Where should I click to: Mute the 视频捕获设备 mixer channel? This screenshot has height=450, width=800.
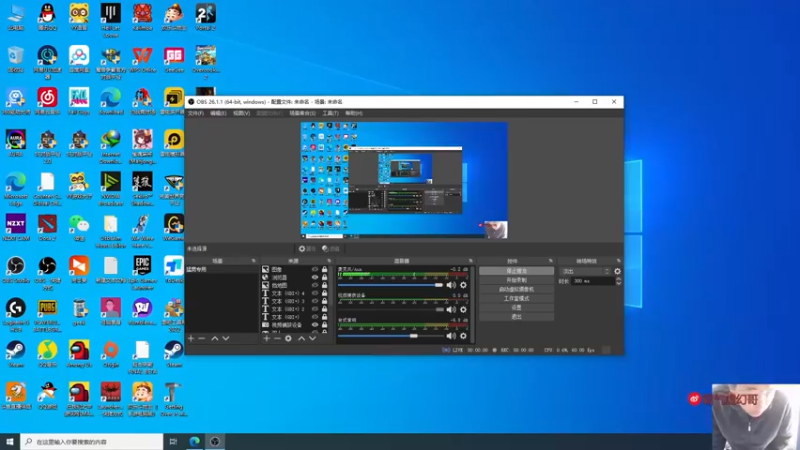[x=451, y=310]
